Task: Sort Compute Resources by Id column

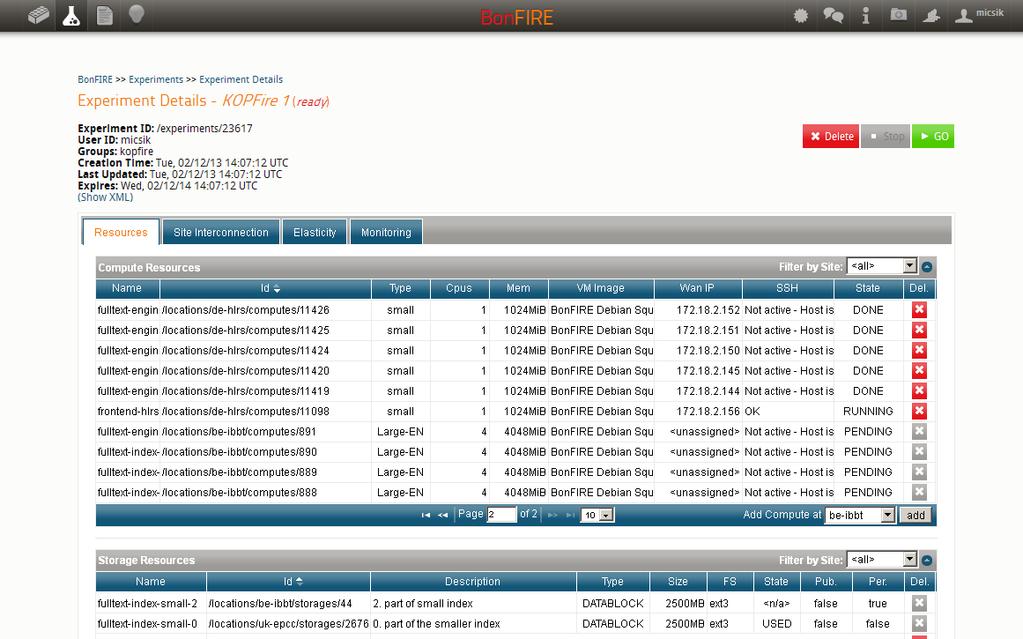Action: click(x=266, y=288)
